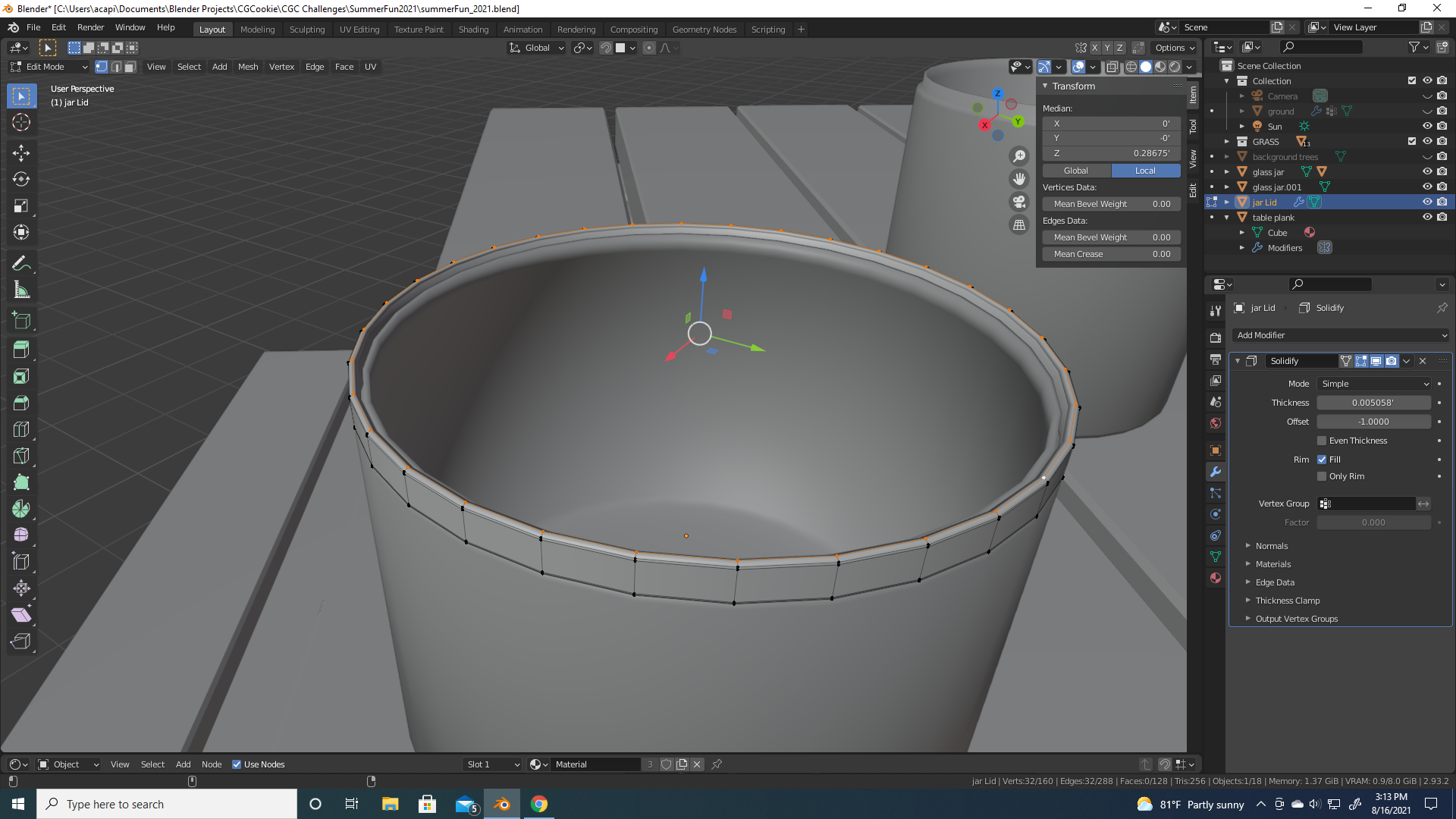Select the Move tool in toolbar
Viewport: 1456px width, 819px height.
point(21,152)
